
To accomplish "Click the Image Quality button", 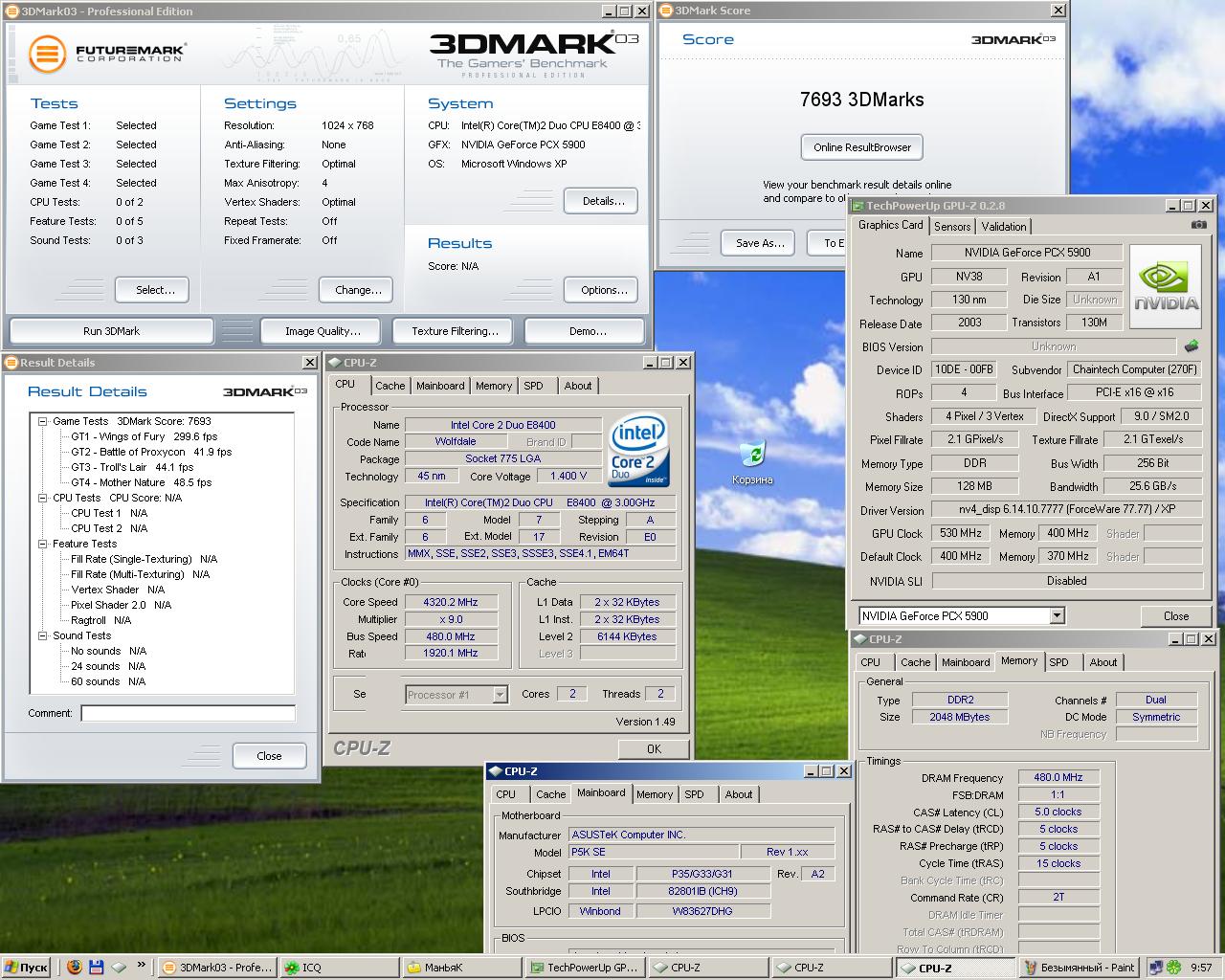I will [x=323, y=331].
